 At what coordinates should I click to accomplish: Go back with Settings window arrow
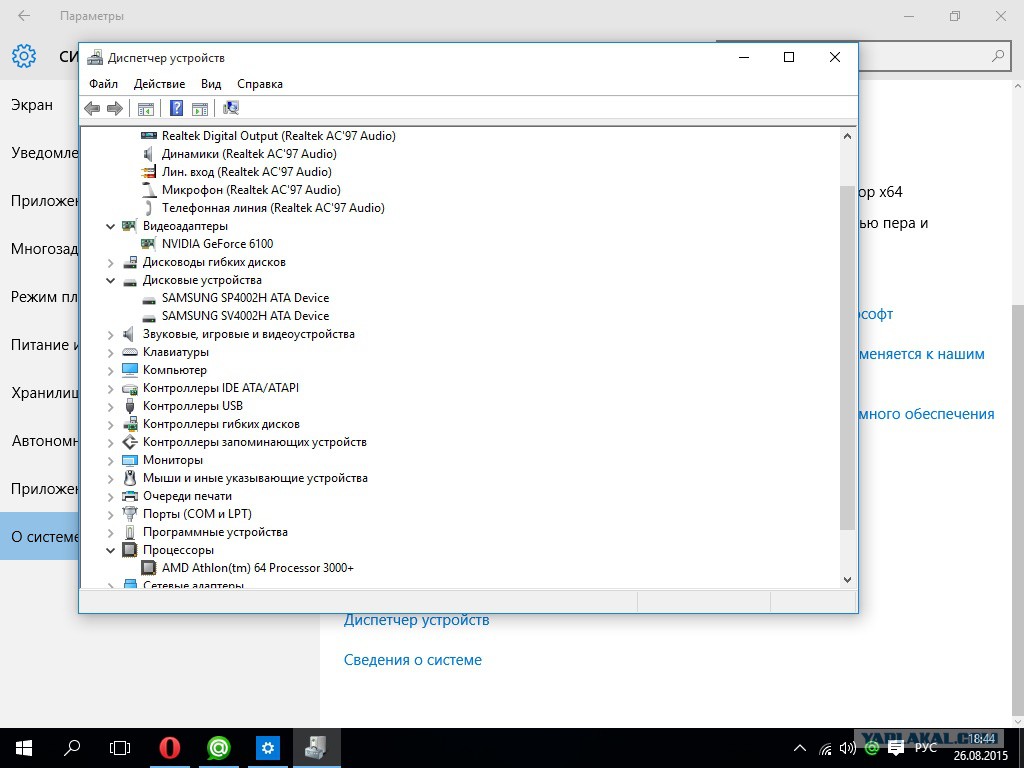[24, 16]
